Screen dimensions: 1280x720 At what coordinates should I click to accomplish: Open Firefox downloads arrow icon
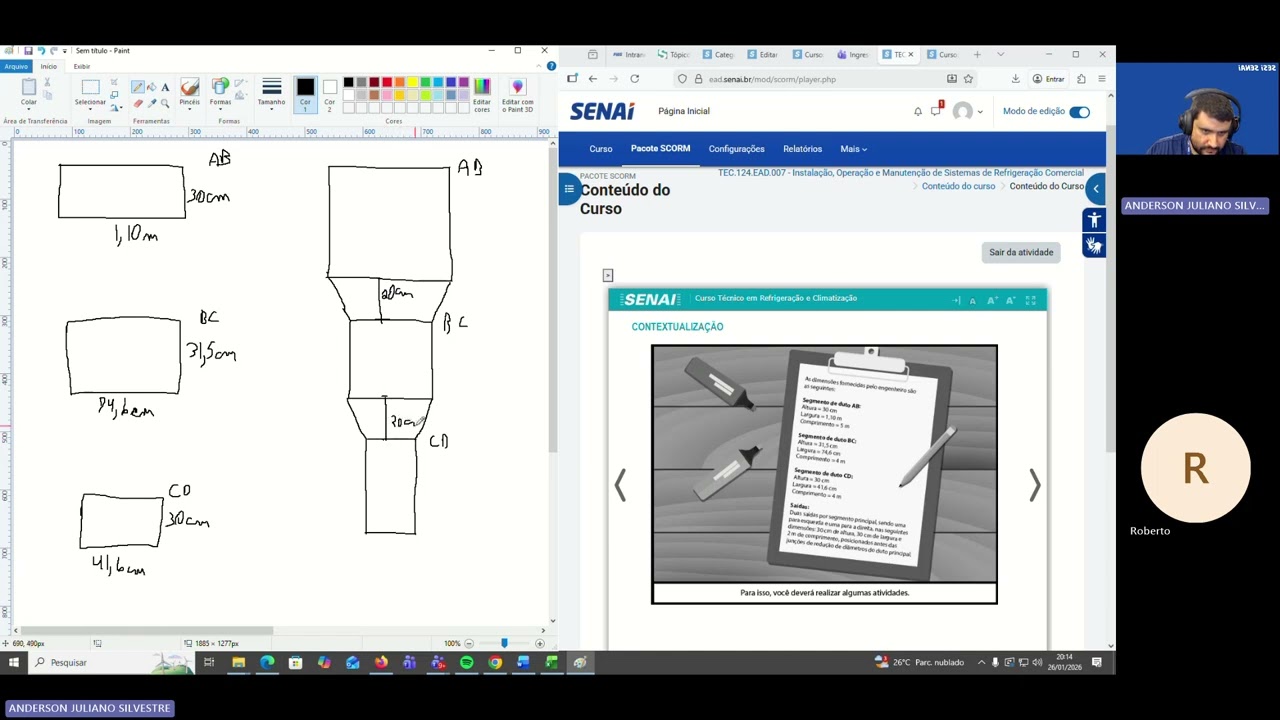[1015, 79]
